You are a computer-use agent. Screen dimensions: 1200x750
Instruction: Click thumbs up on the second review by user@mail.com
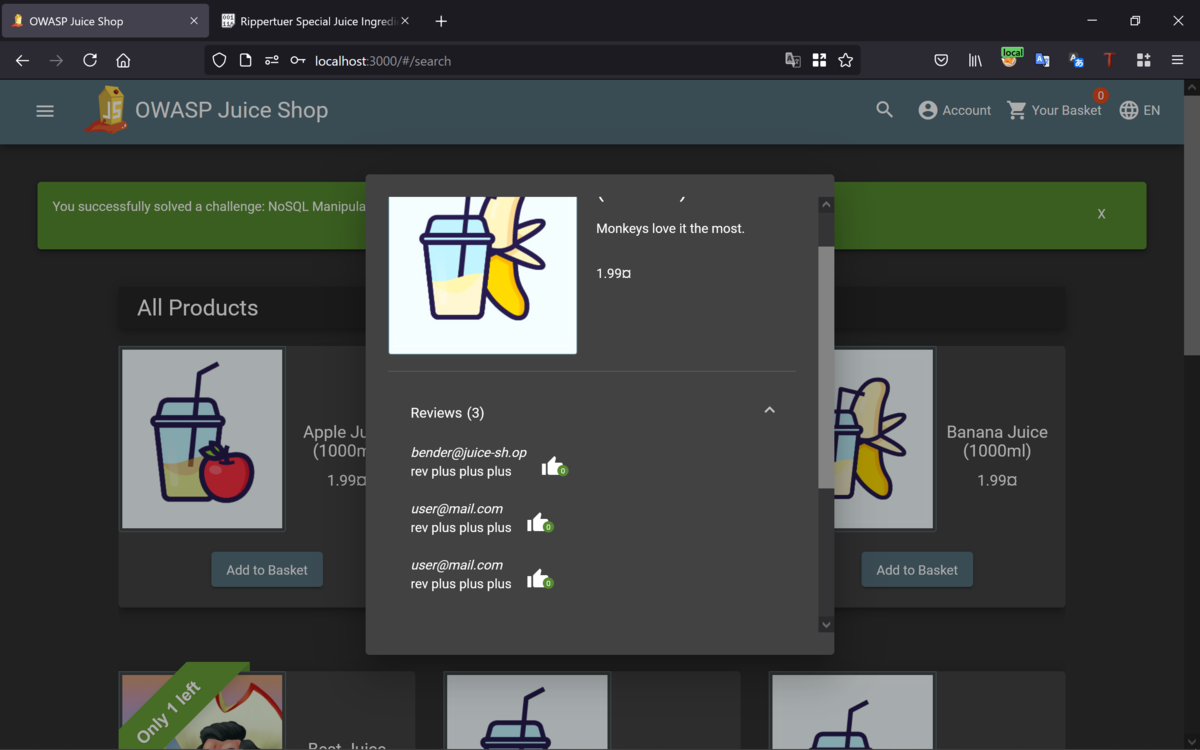point(539,522)
